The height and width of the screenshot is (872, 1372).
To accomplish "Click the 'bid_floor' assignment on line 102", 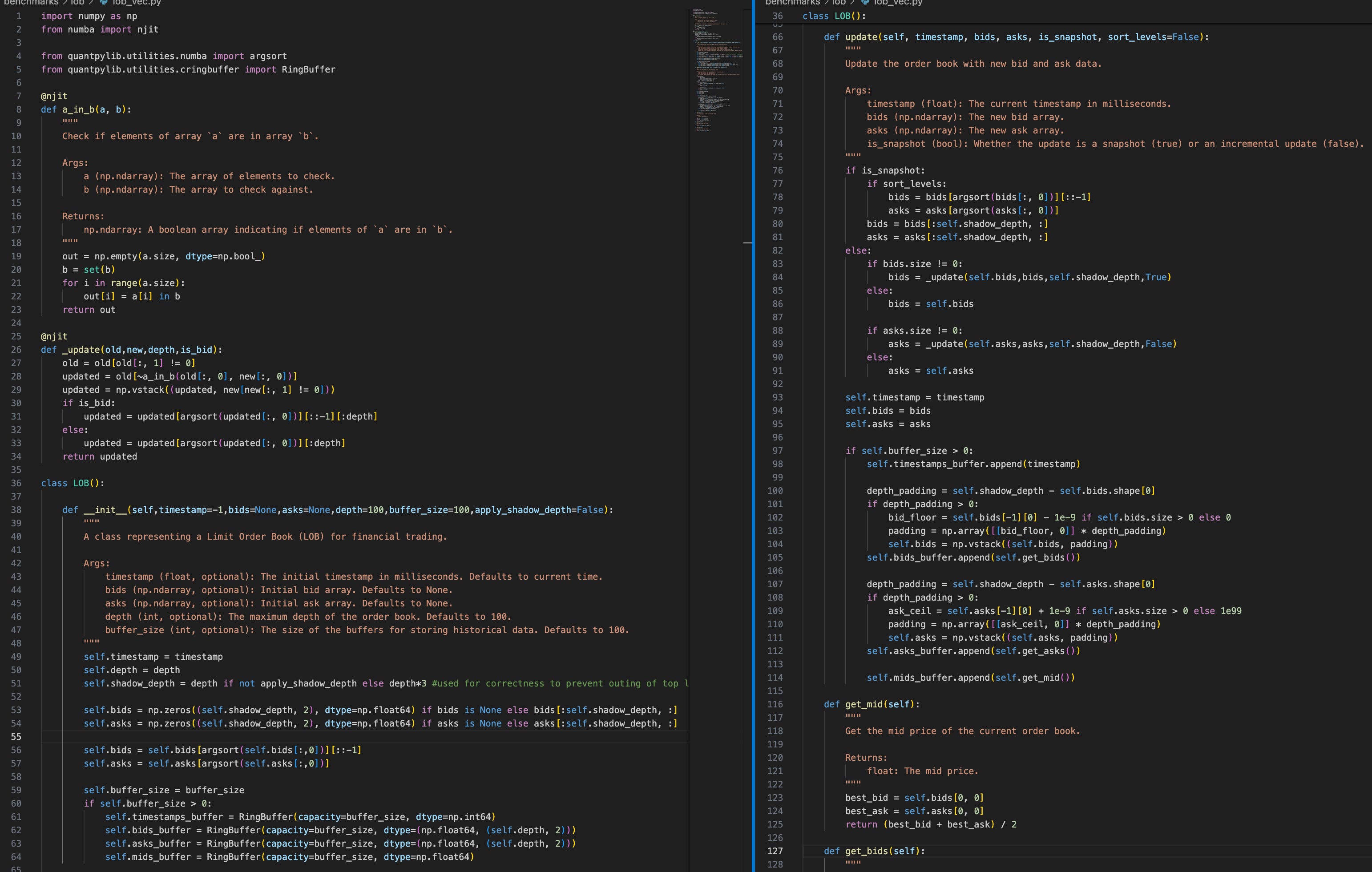I will 1060,517.
